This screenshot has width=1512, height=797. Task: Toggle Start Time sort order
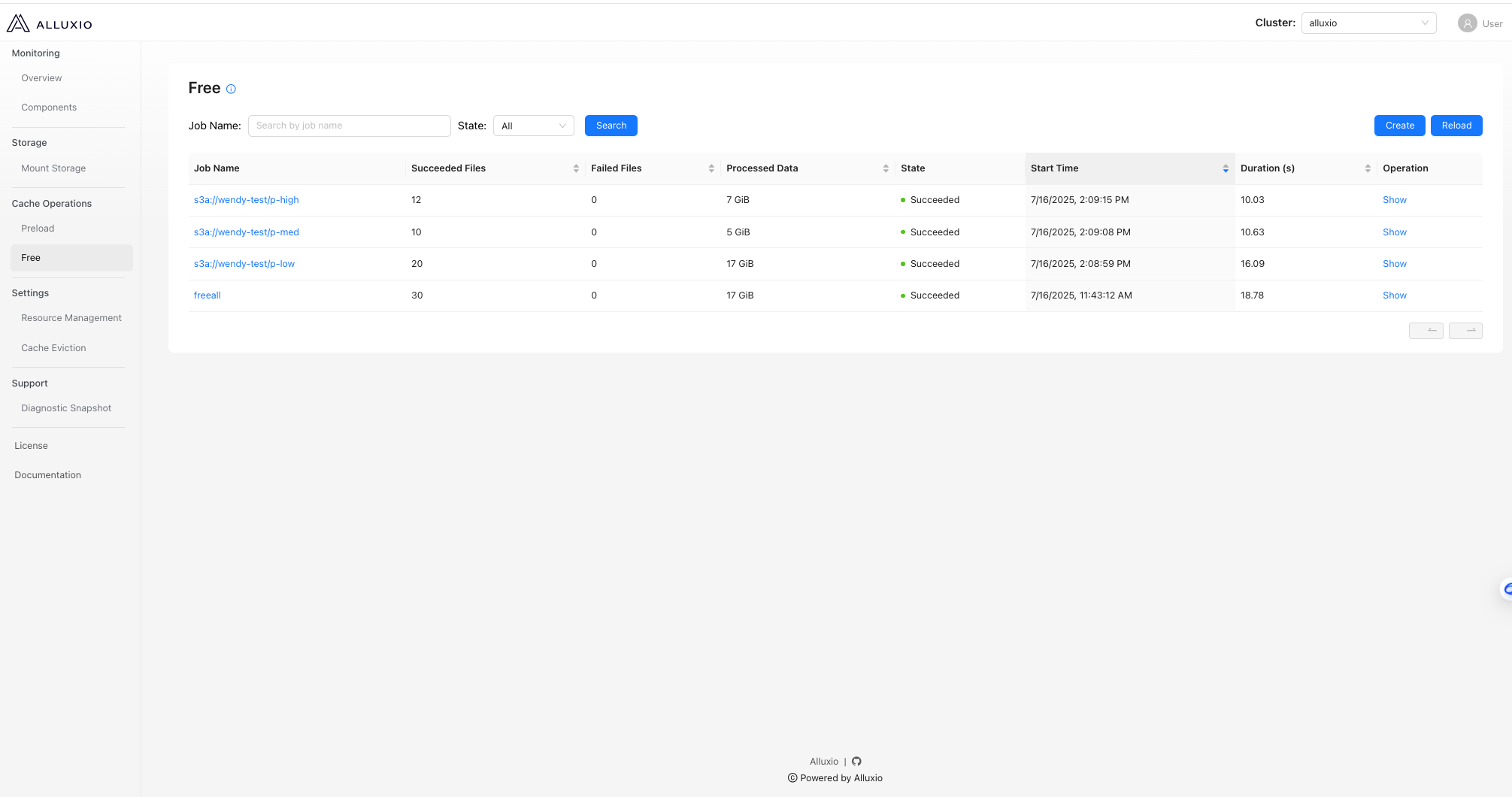pyautogui.click(x=1226, y=168)
